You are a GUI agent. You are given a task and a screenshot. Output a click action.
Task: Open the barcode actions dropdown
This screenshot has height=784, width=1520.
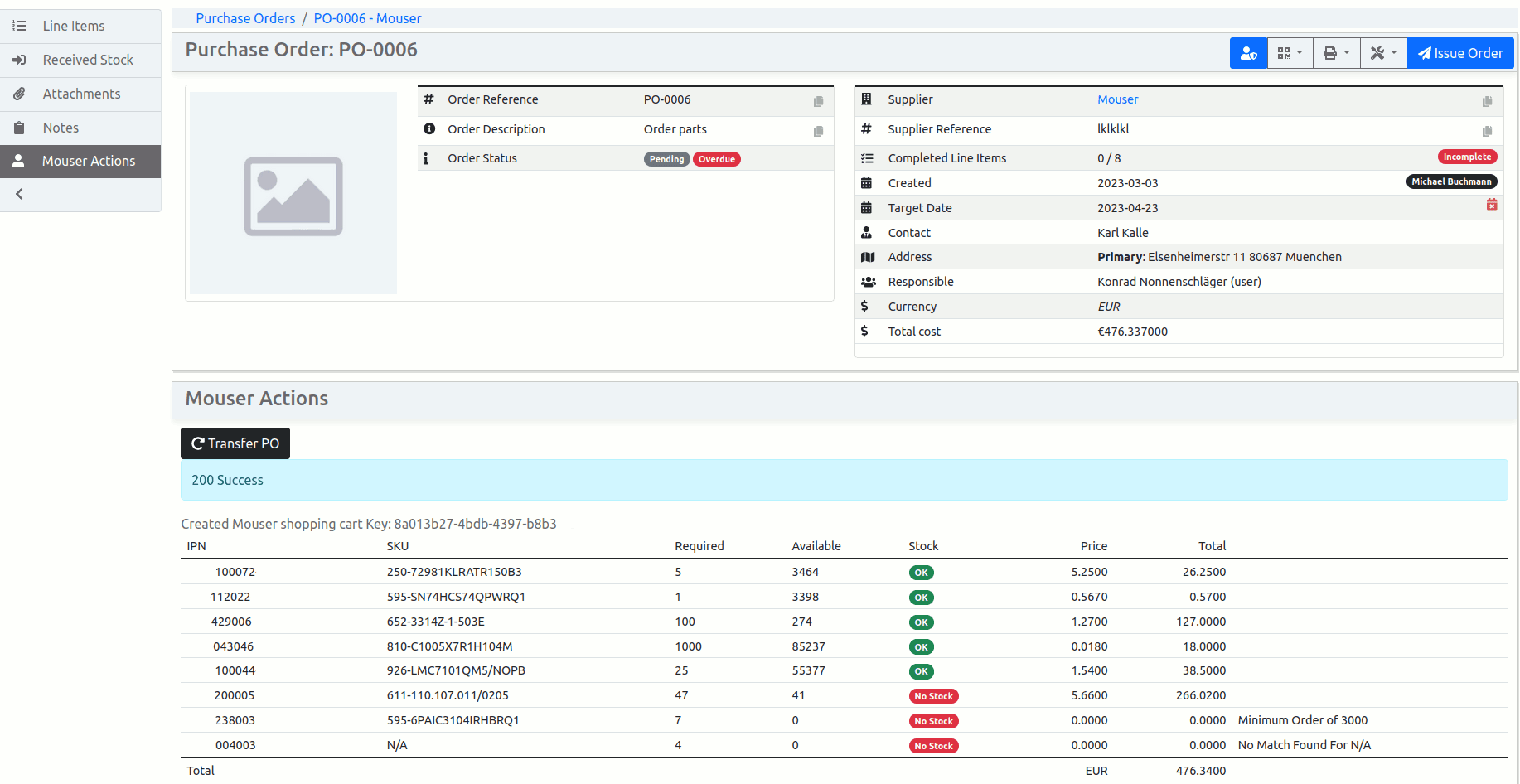pos(1290,53)
